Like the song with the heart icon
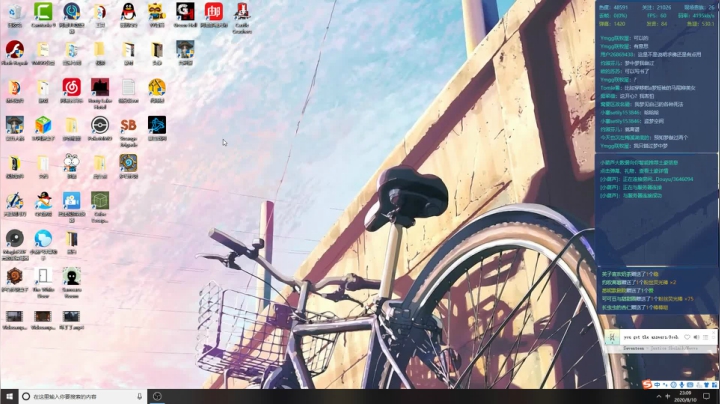 pyautogui.click(x=687, y=337)
